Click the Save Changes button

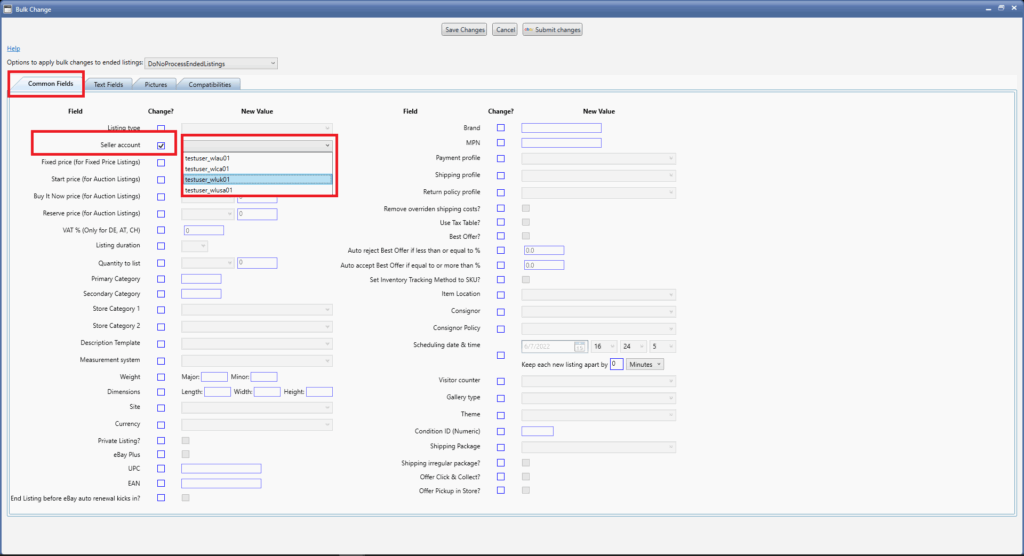tap(464, 30)
